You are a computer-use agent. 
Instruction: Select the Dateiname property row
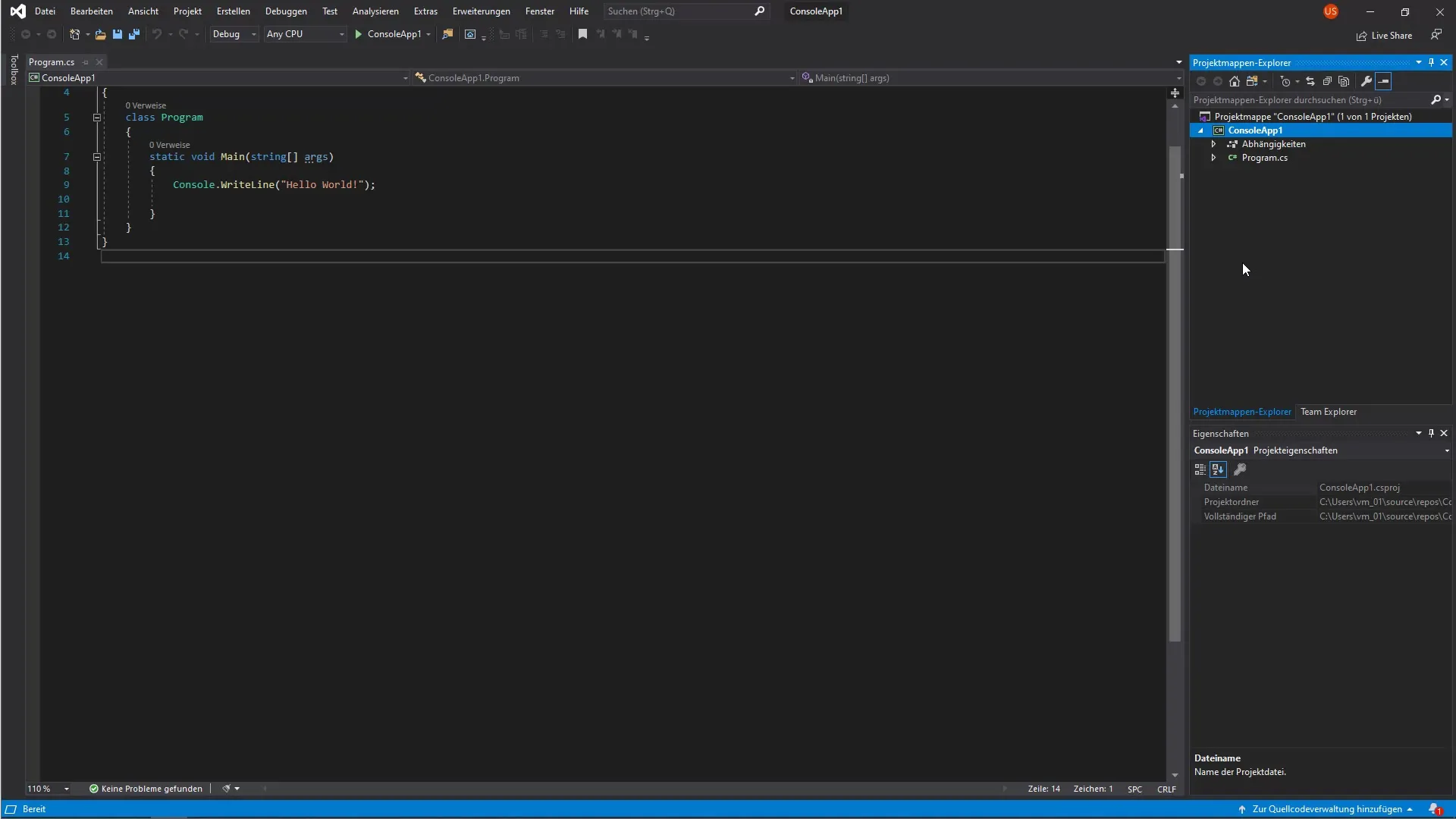coord(1322,488)
